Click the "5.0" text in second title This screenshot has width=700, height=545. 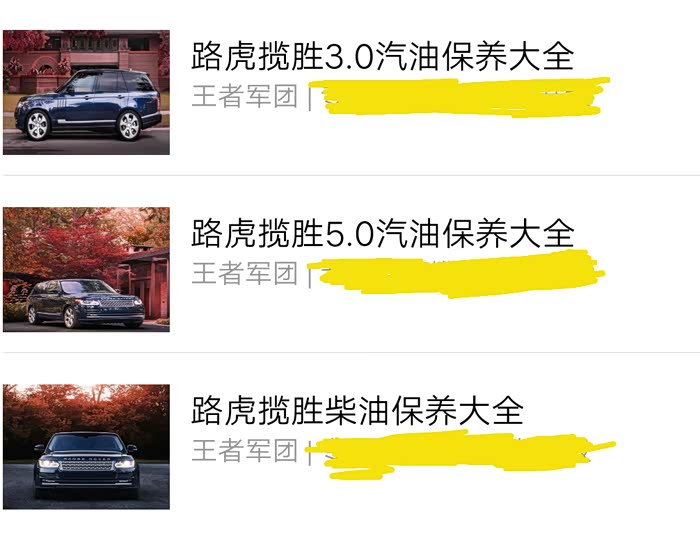coord(350,233)
